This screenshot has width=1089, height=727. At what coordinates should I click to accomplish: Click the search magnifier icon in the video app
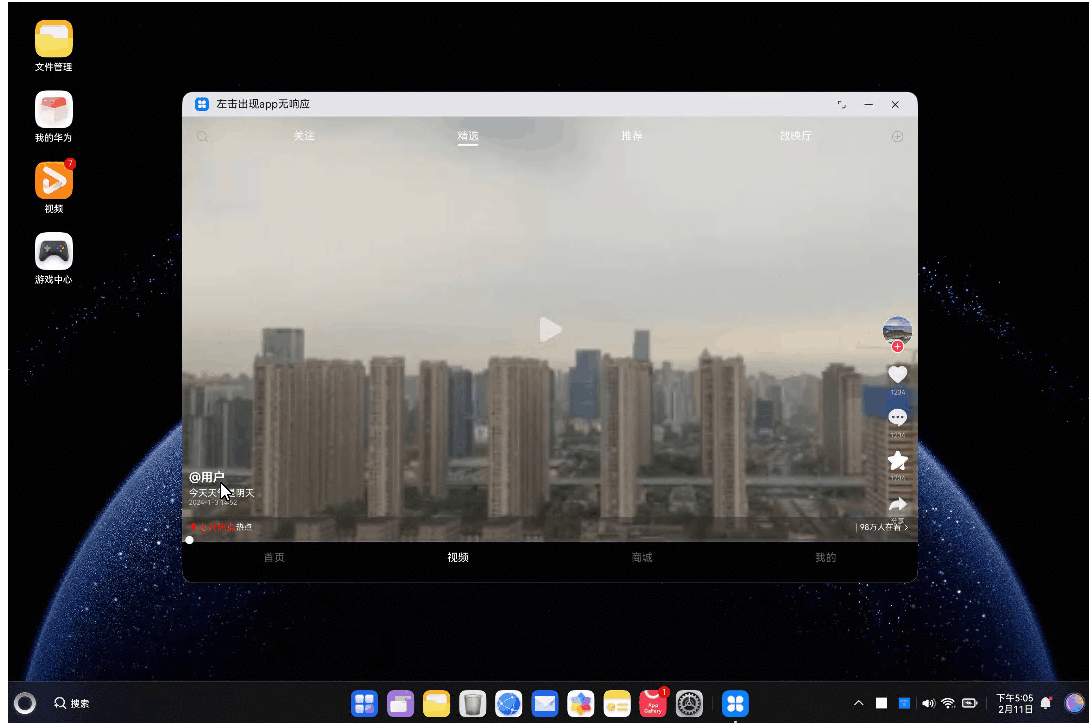point(202,136)
